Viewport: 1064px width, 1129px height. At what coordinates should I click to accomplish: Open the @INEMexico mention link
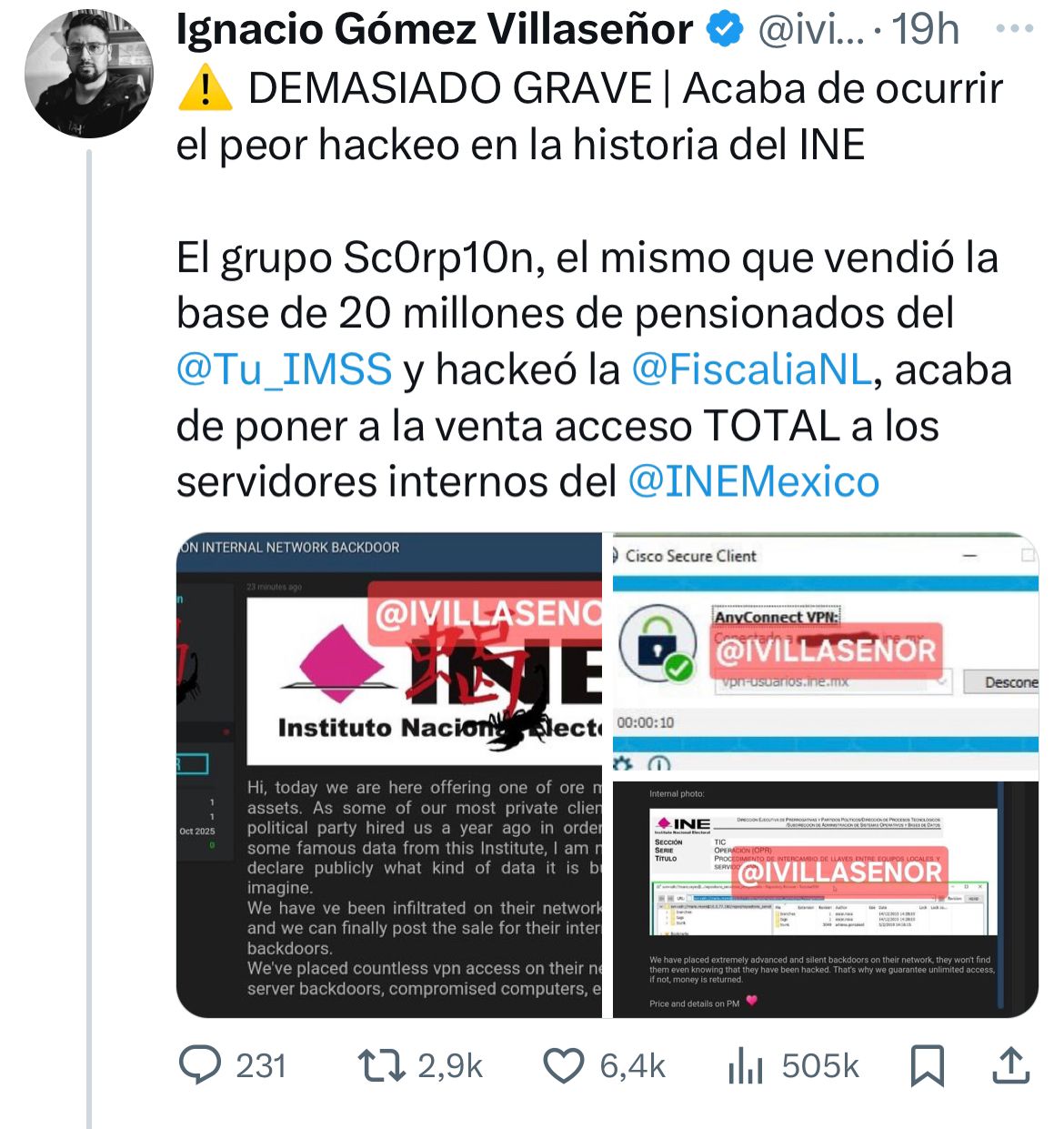click(x=754, y=482)
